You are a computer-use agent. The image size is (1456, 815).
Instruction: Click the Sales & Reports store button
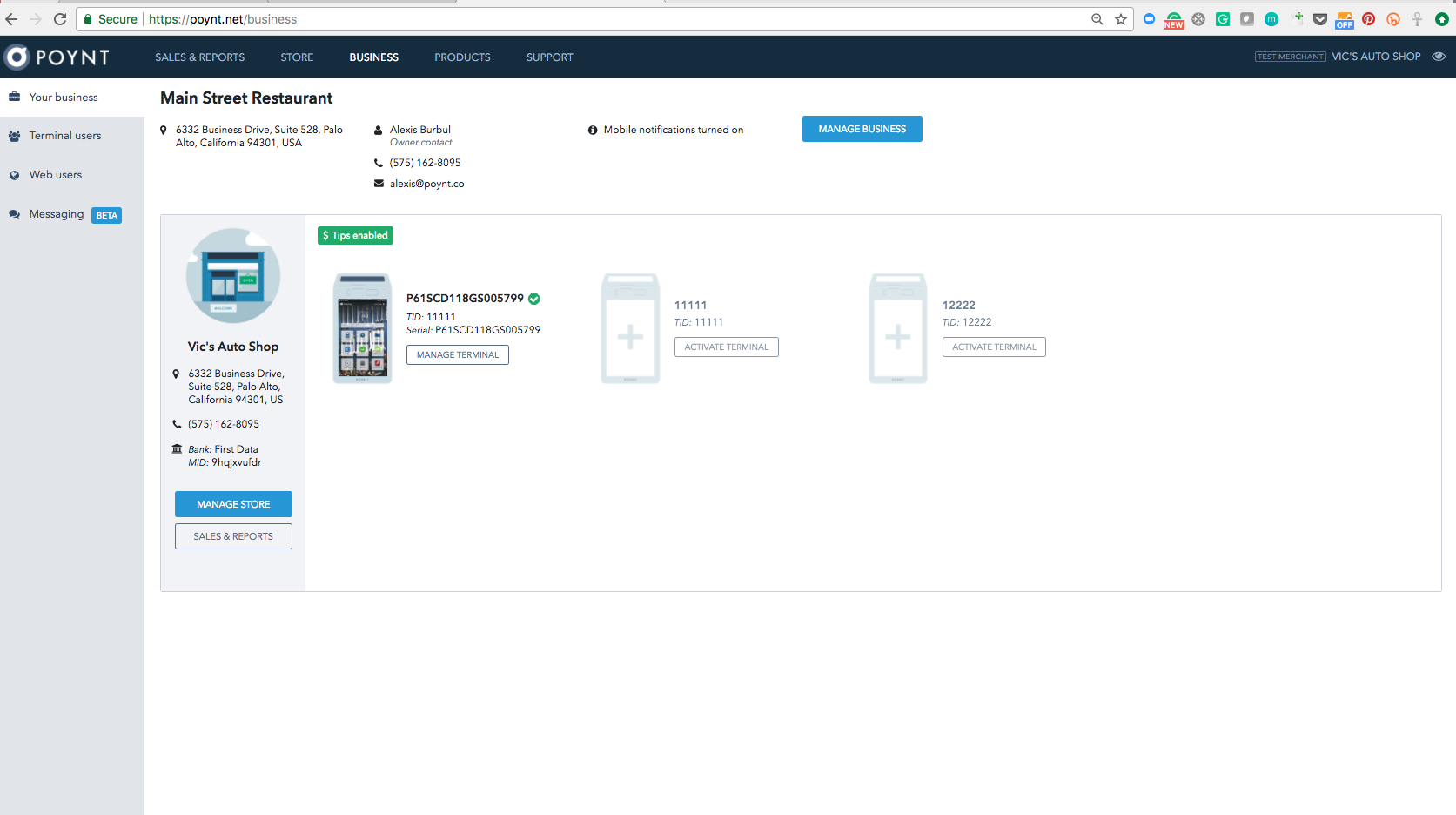coord(233,536)
